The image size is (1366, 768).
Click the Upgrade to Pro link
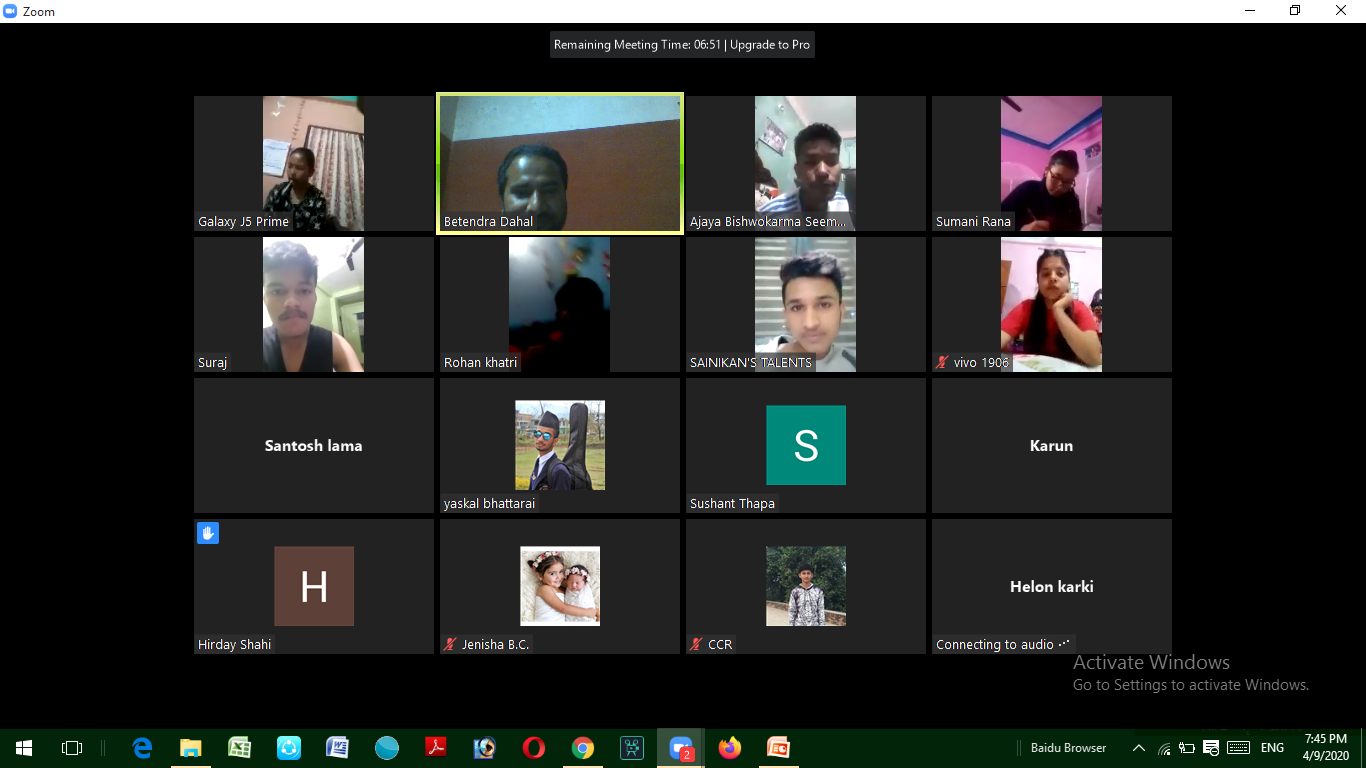pyautogui.click(x=770, y=45)
